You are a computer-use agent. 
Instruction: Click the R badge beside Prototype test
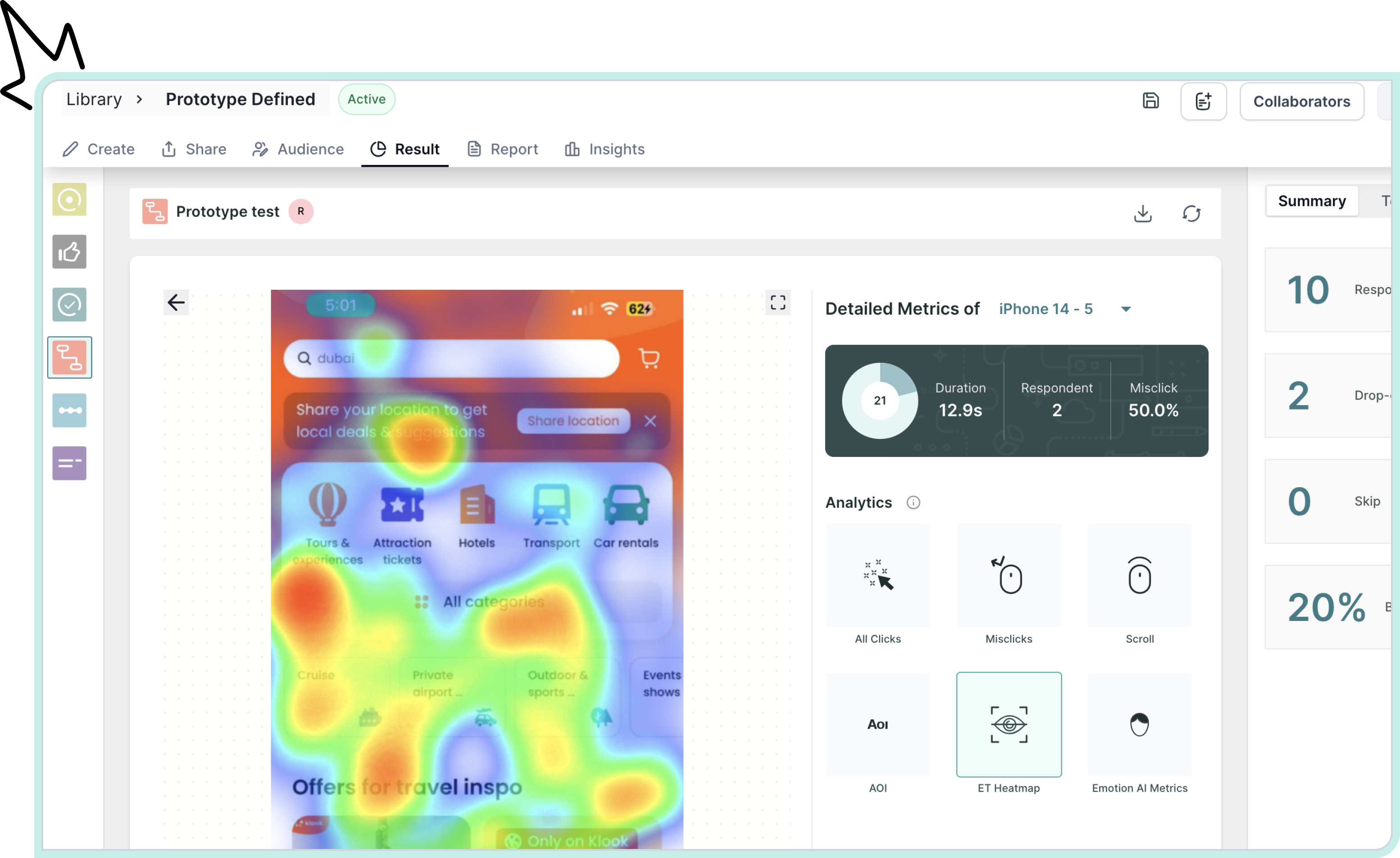coord(301,211)
